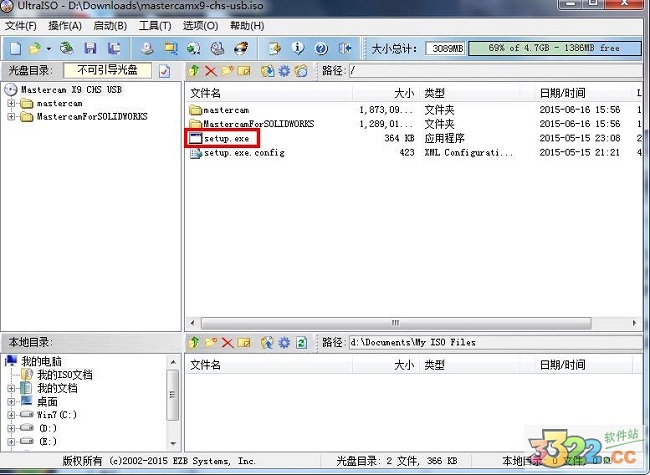Click the Add to image icon in local pane
The width and height of the screenshot is (650, 475).
267,342
